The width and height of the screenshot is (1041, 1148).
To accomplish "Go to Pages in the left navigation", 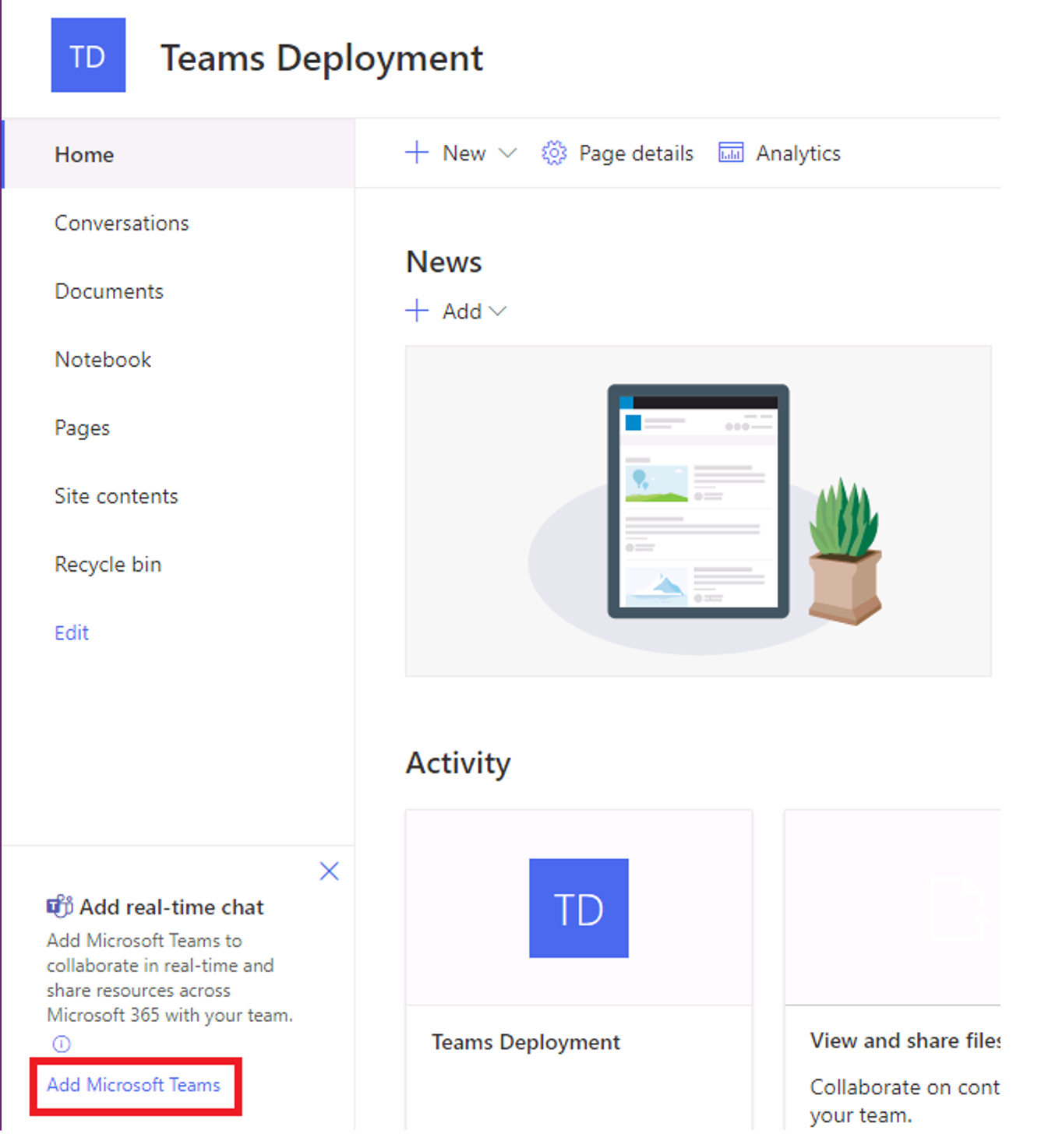I will (82, 428).
